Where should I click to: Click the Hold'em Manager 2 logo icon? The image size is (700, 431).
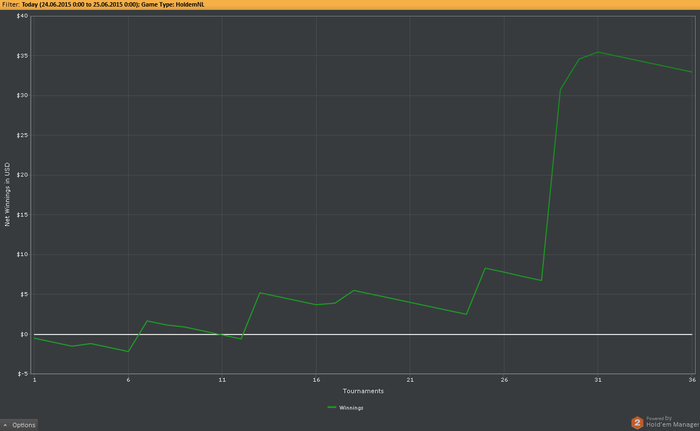point(637,422)
